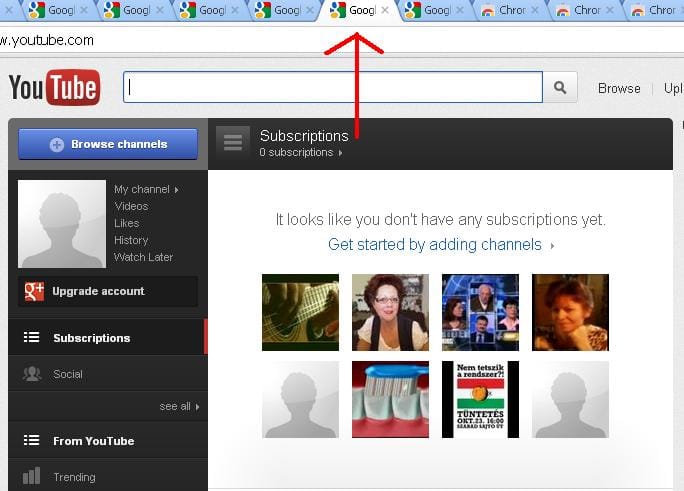Switch to the first Chrome tab
This screenshot has width=684, height=491.
pyautogui.click(x=504, y=10)
